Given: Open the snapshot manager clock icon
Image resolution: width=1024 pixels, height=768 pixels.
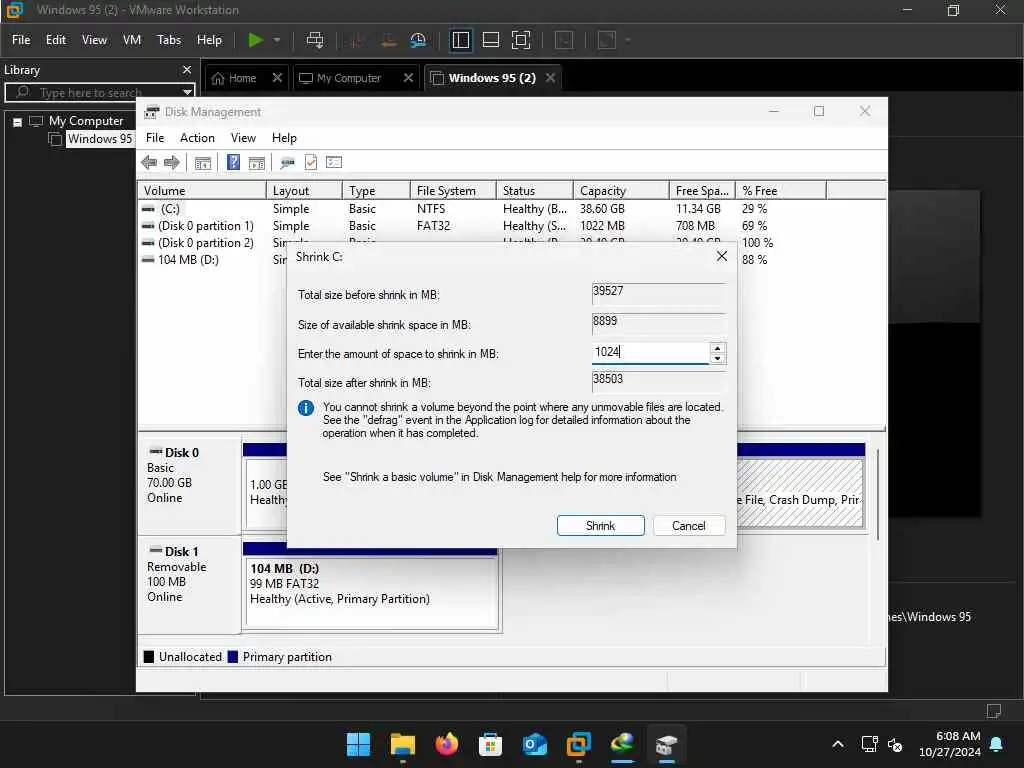Looking at the screenshot, I should point(418,40).
